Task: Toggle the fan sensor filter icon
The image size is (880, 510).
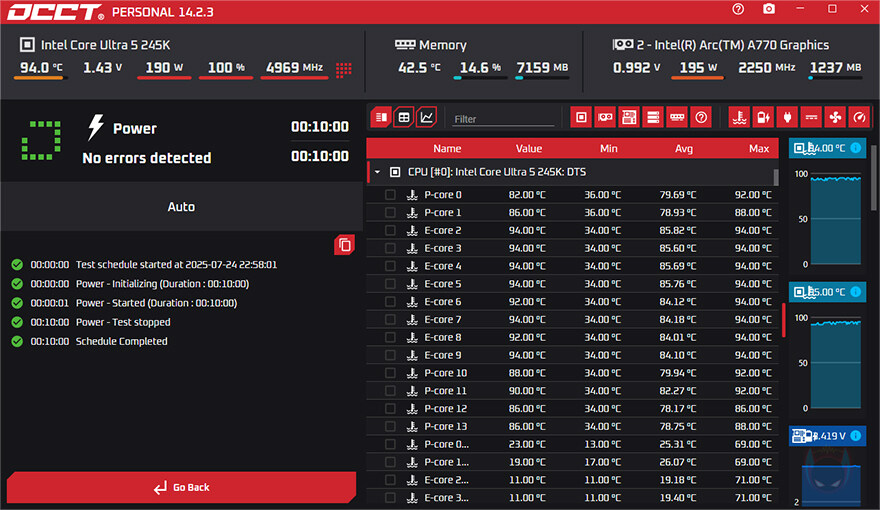Action: click(x=836, y=117)
